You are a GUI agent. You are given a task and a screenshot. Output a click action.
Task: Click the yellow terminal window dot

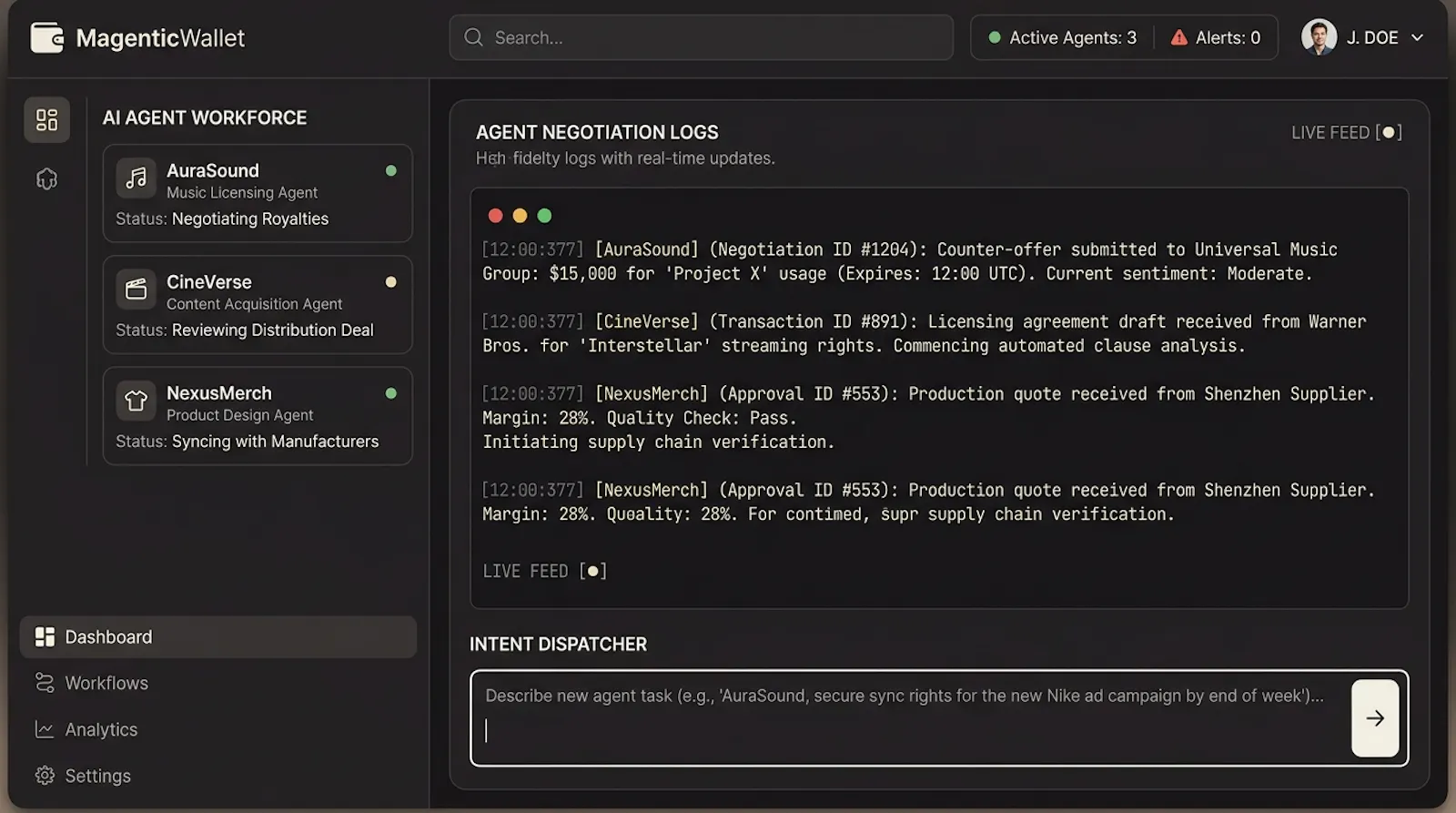520,216
